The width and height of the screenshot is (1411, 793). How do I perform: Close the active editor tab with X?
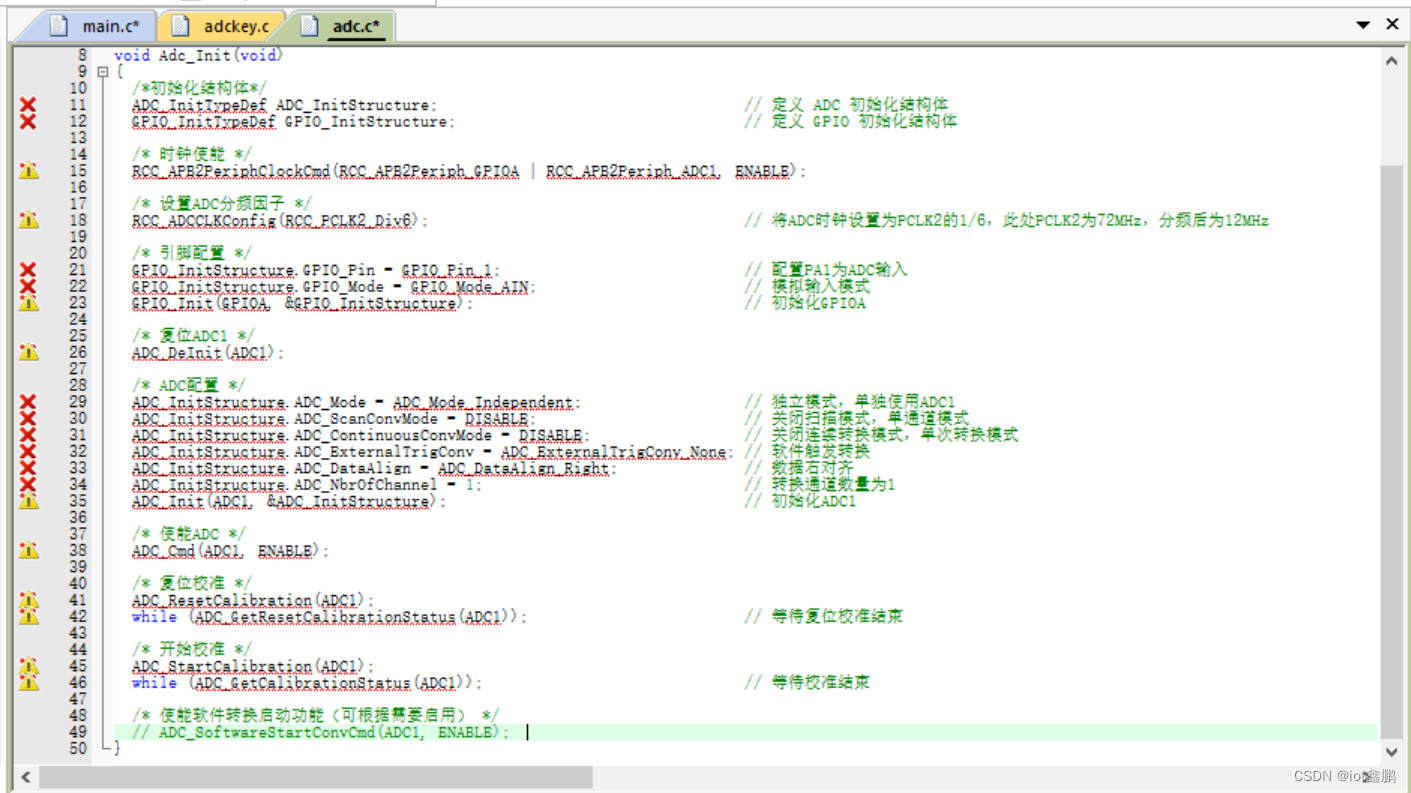pyautogui.click(x=1392, y=24)
